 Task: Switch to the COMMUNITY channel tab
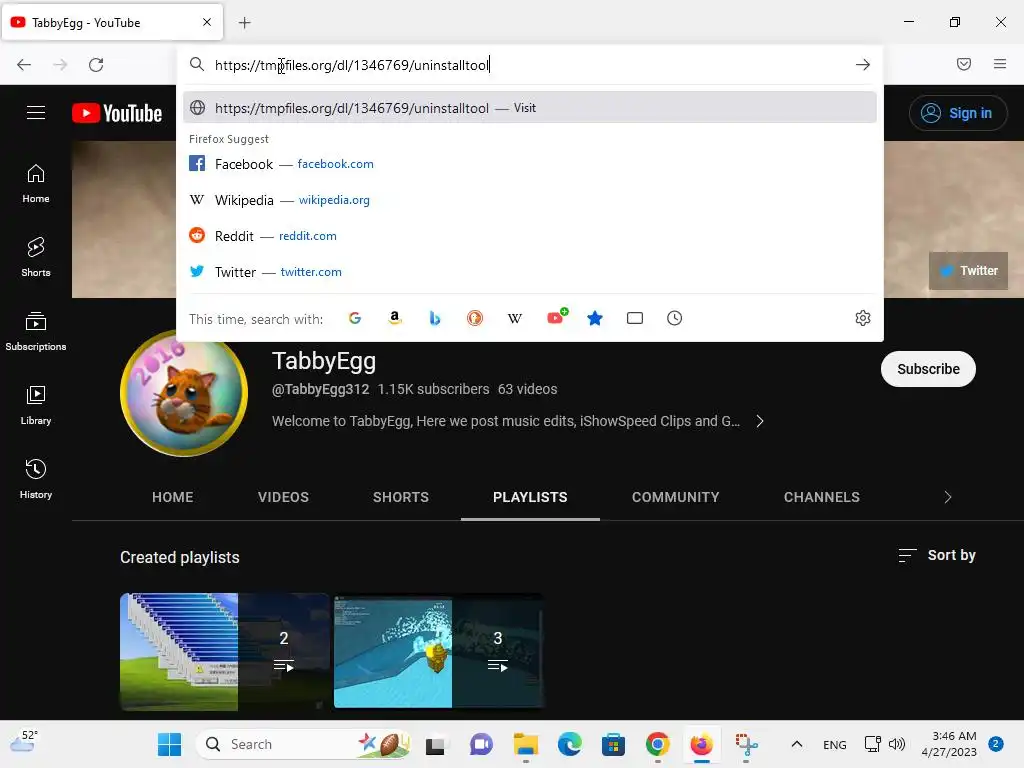tap(675, 497)
